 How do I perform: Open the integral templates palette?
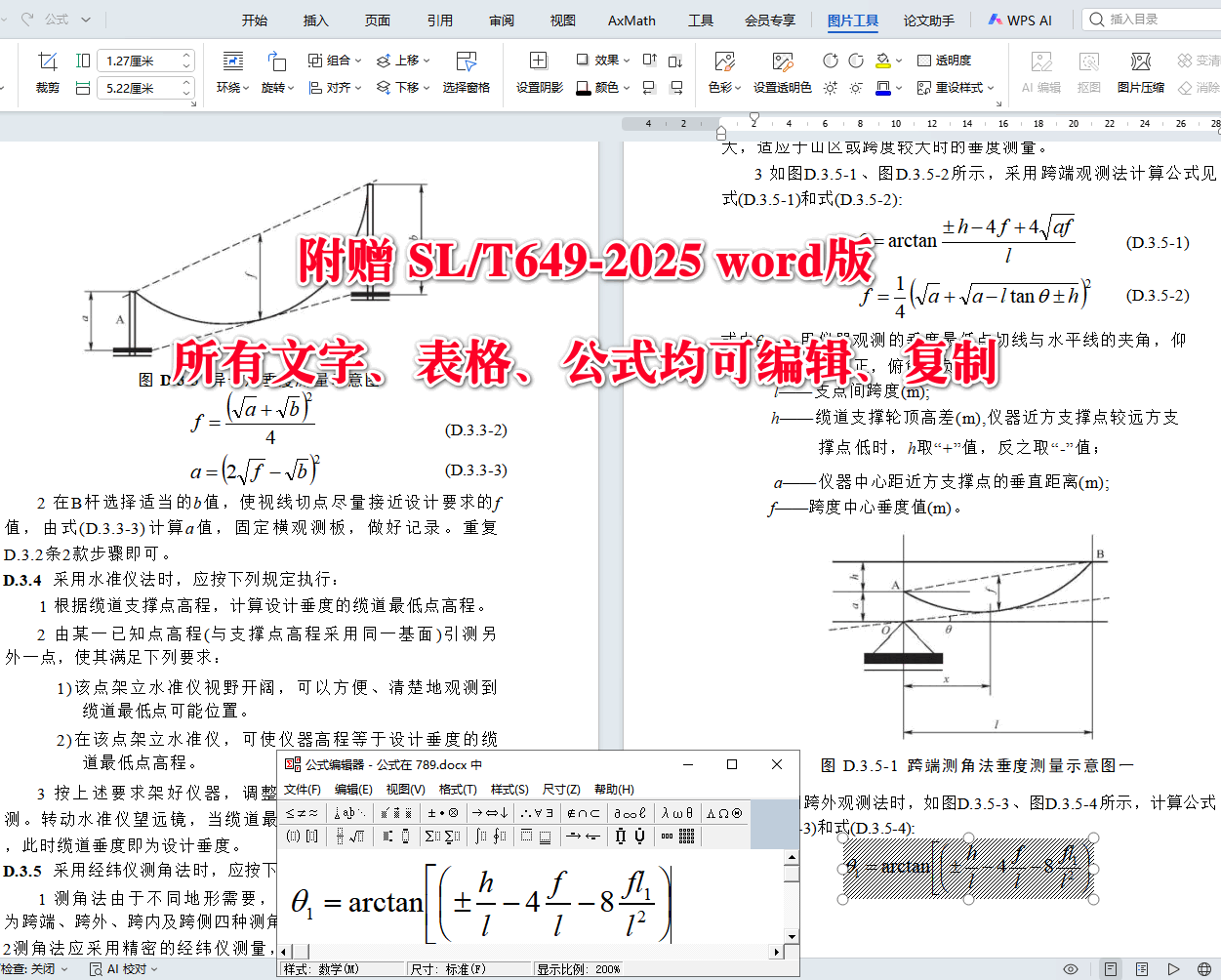(490, 836)
